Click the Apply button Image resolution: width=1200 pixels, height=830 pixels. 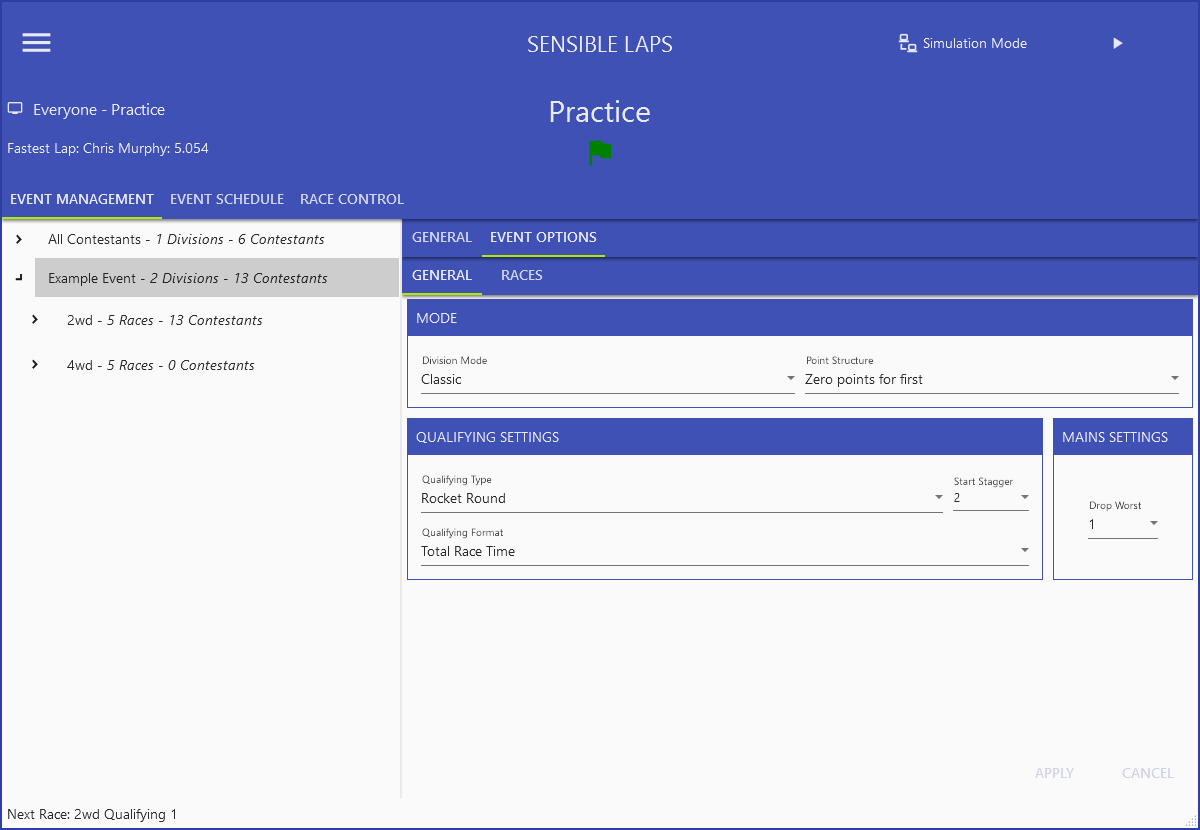1054,773
